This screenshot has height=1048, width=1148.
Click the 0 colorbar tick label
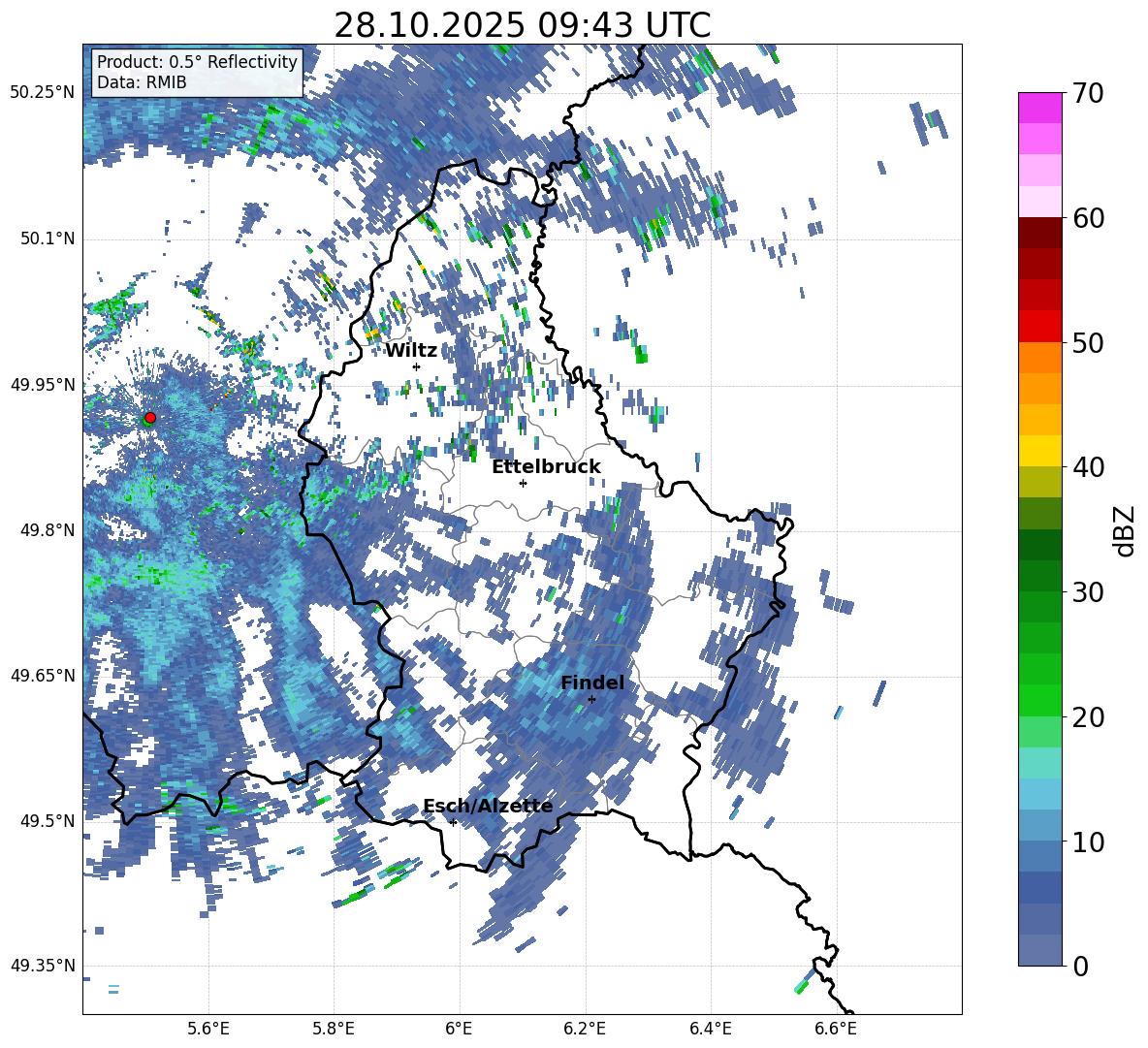pos(1081,966)
